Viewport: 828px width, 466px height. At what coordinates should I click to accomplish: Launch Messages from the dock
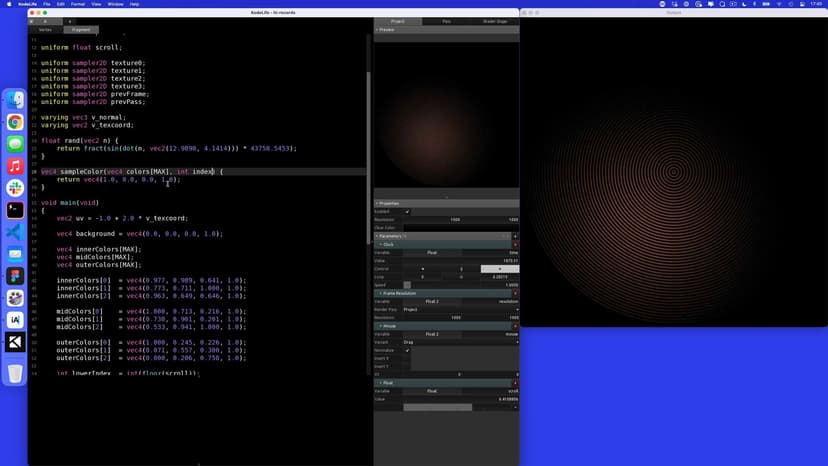pos(15,144)
